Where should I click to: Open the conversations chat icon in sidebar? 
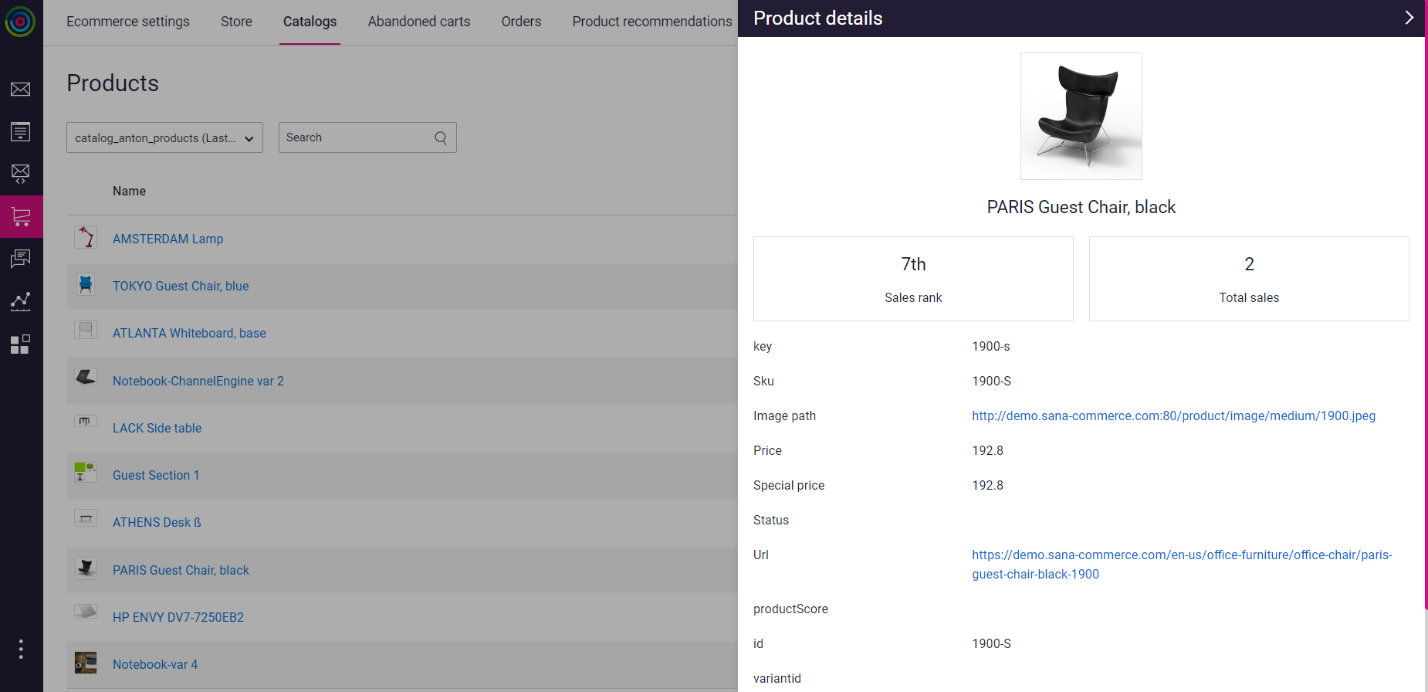(20, 258)
